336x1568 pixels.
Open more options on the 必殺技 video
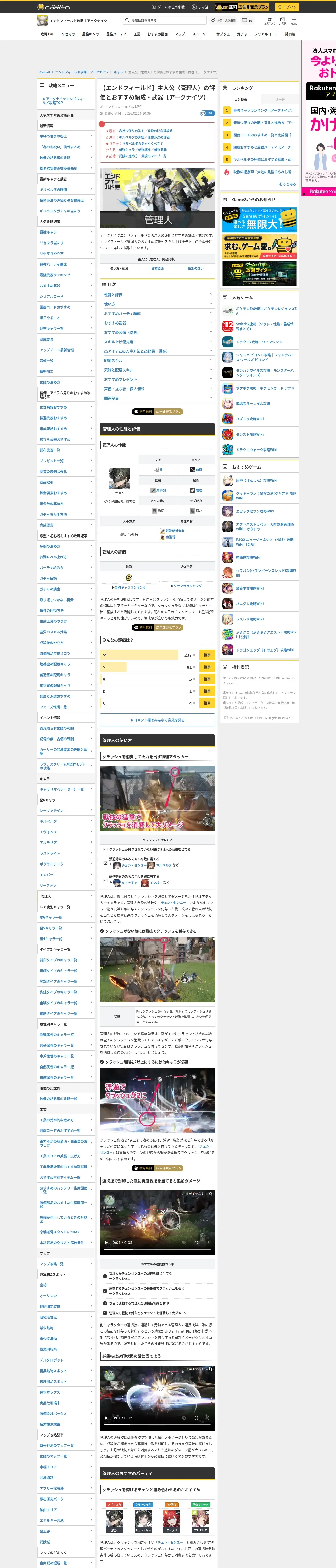click(x=209, y=1418)
